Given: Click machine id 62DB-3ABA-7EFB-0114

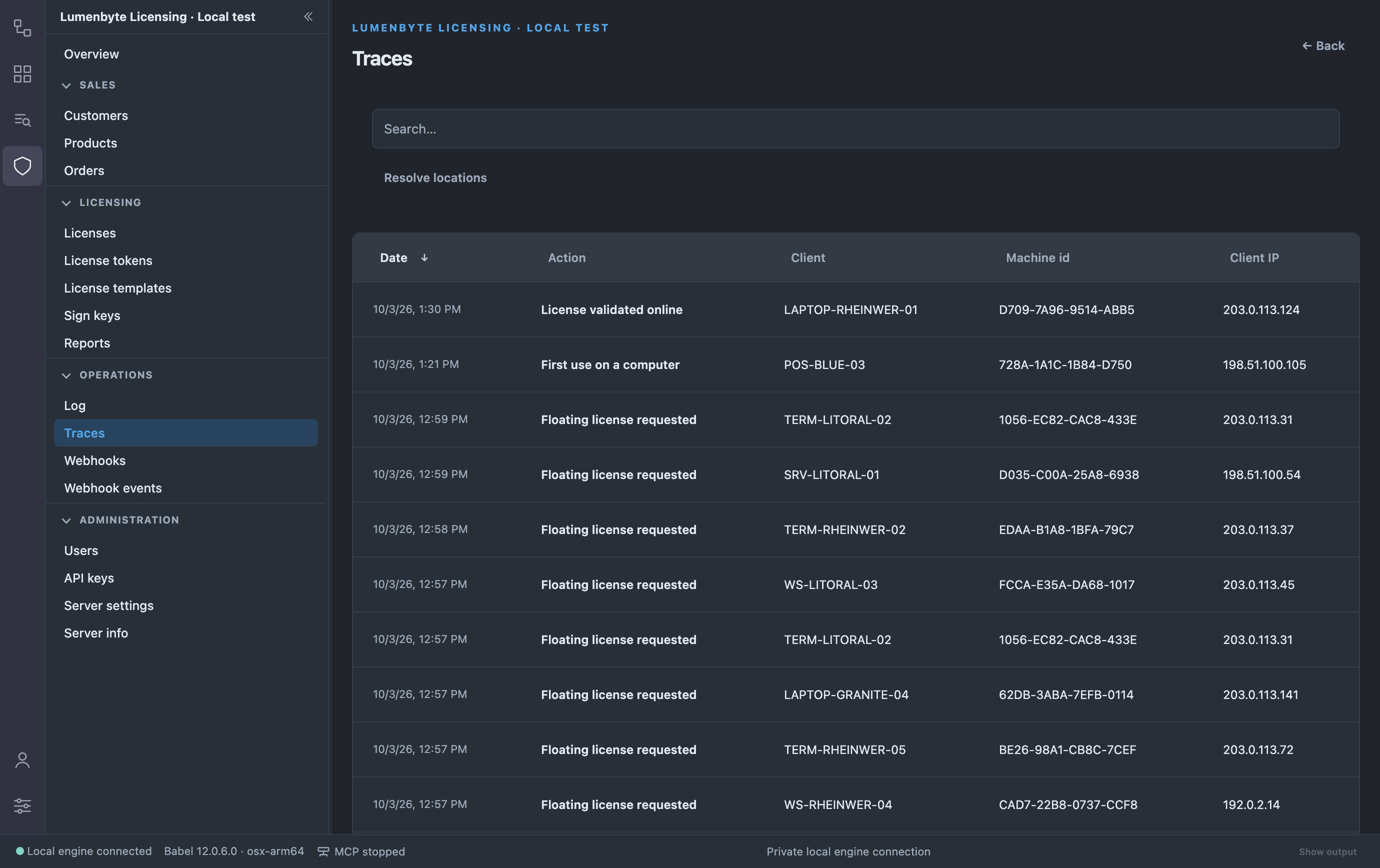Looking at the screenshot, I should (x=1066, y=694).
